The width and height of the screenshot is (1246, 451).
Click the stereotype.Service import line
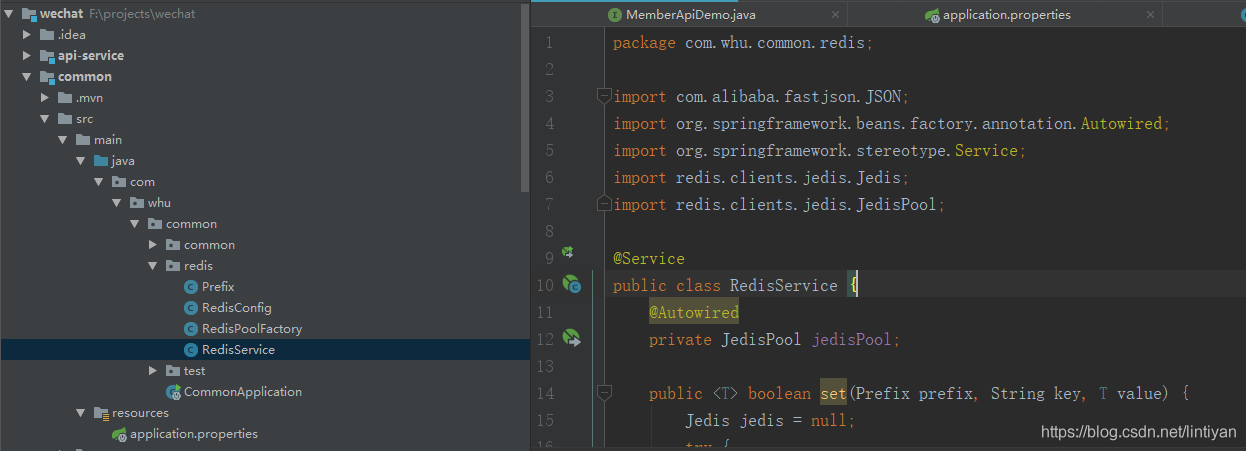[x=820, y=151]
